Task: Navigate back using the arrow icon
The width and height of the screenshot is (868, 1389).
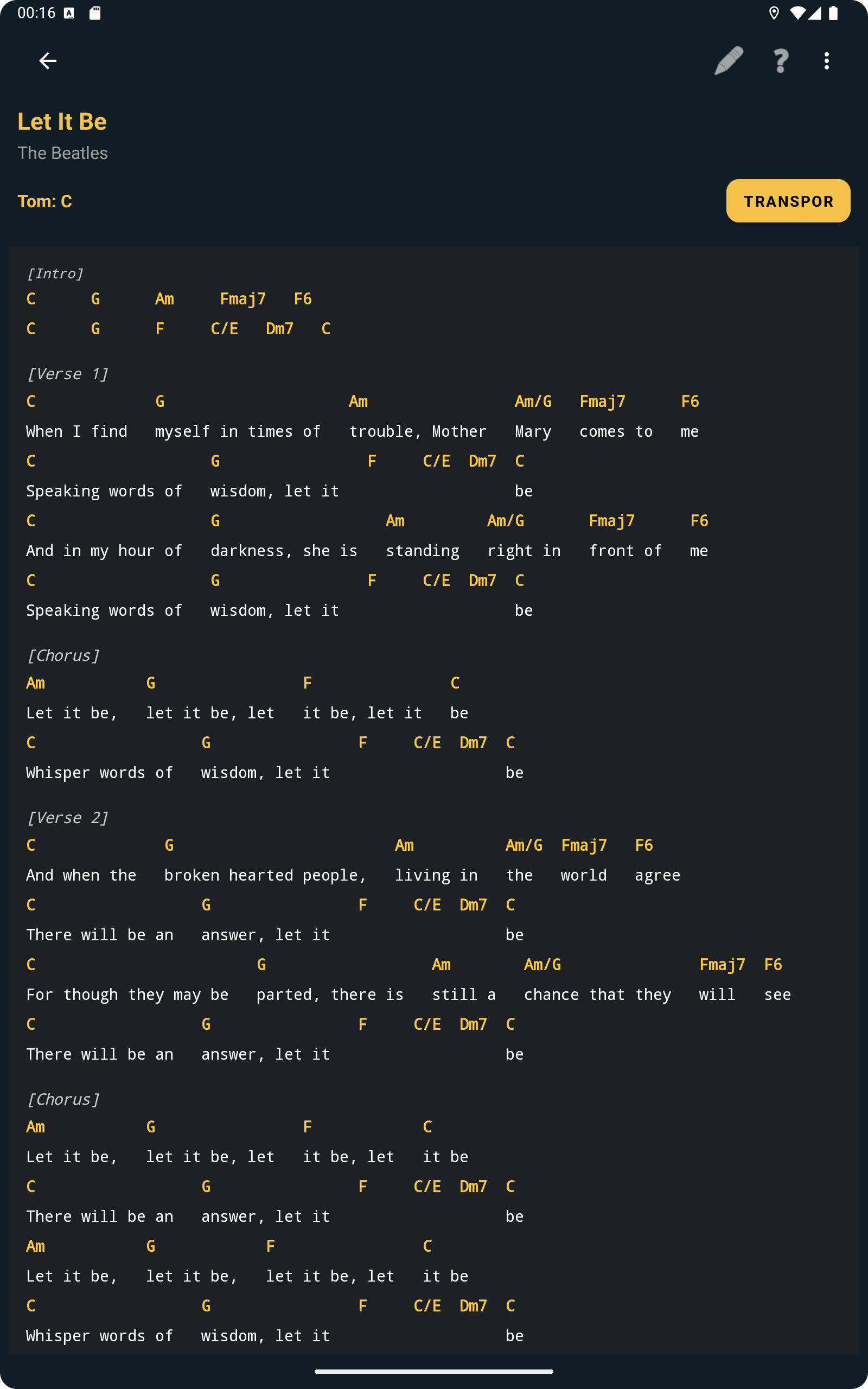Action: [x=48, y=60]
